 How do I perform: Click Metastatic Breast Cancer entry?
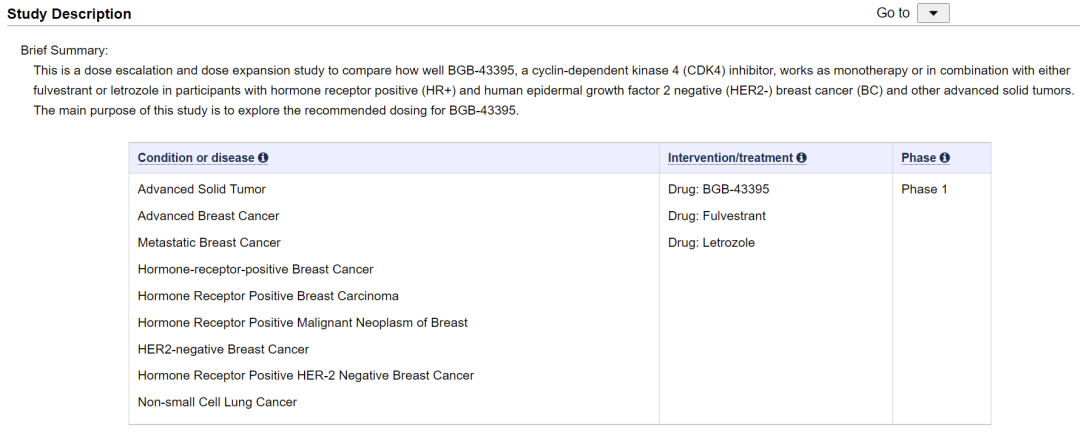click(209, 243)
